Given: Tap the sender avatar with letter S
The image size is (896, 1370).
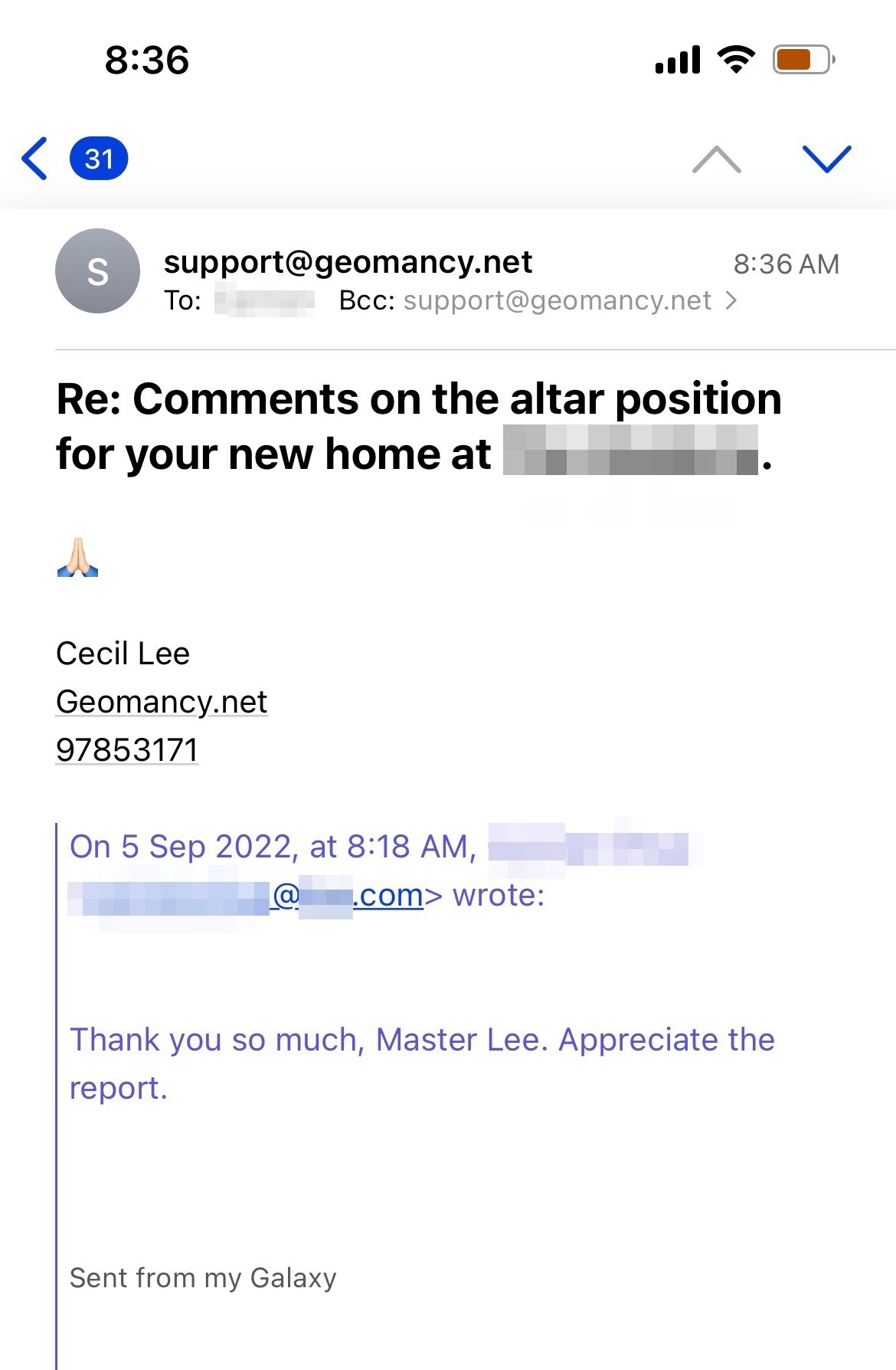Looking at the screenshot, I should [97, 271].
